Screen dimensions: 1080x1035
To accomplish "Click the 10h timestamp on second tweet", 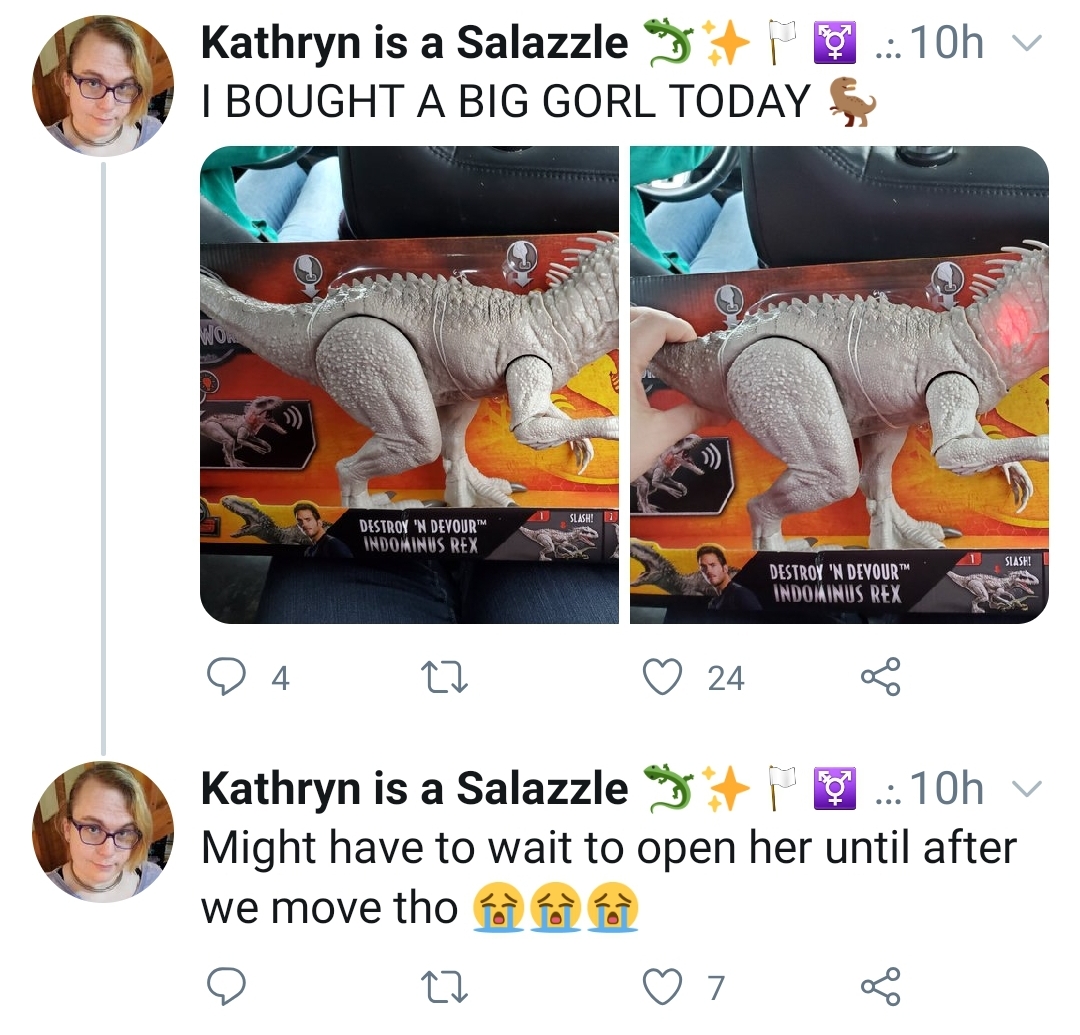I will pos(947,788).
